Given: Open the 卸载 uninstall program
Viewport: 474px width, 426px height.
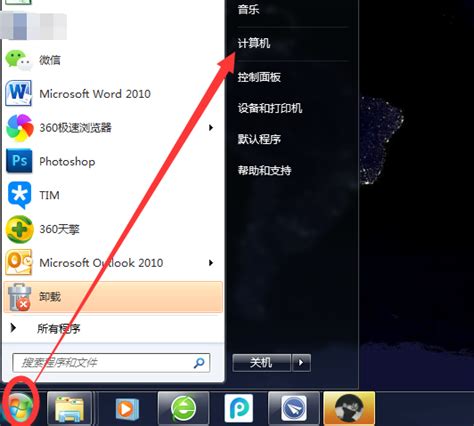Looking at the screenshot, I should tap(113, 297).
